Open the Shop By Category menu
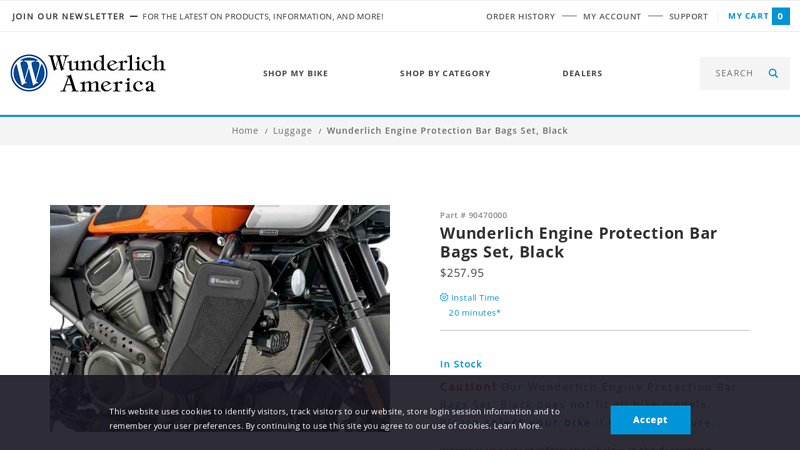This screenshot has height=450, width=800. coord(445,73)
